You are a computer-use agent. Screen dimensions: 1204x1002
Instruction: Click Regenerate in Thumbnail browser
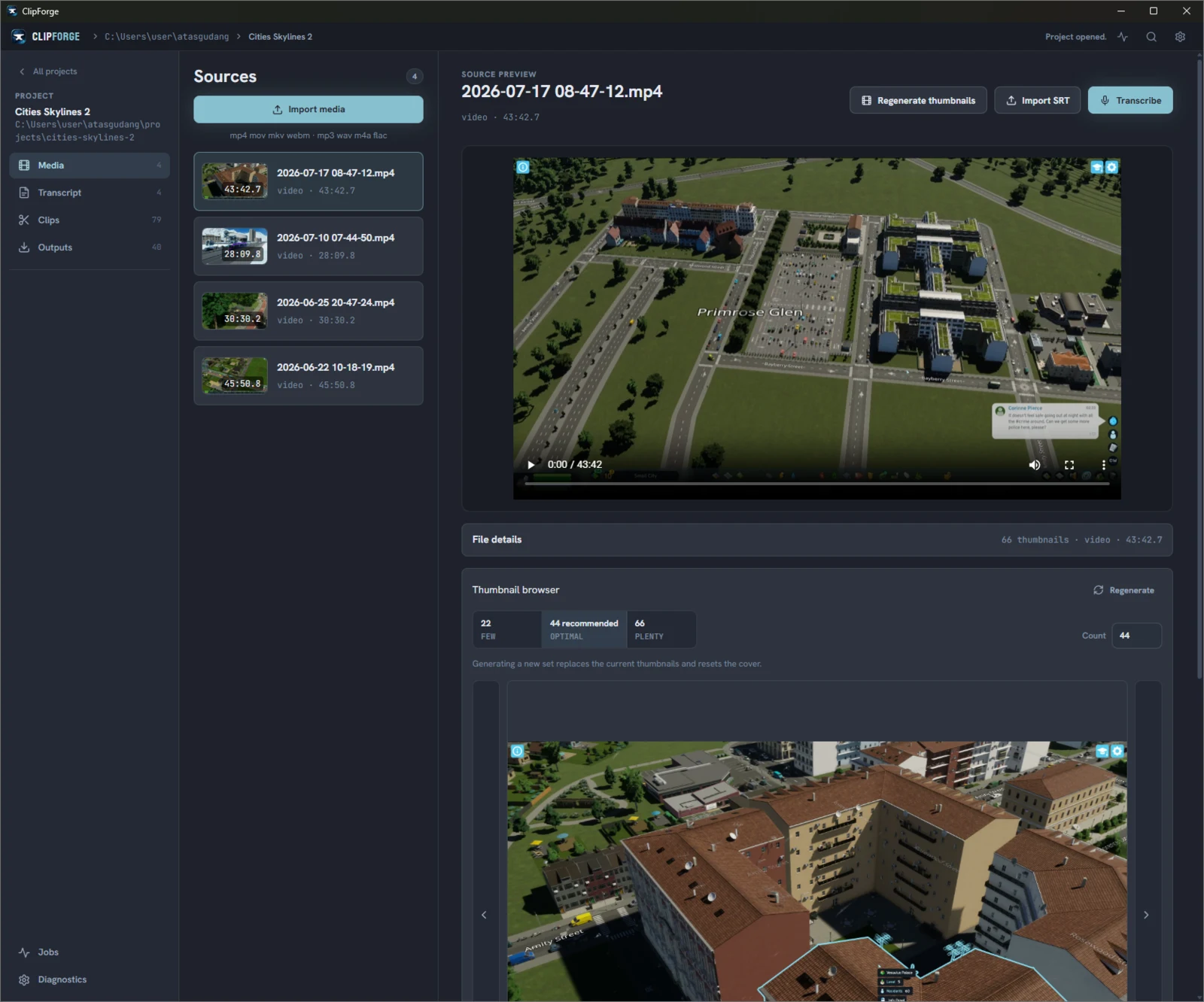tap(1123, 591)
